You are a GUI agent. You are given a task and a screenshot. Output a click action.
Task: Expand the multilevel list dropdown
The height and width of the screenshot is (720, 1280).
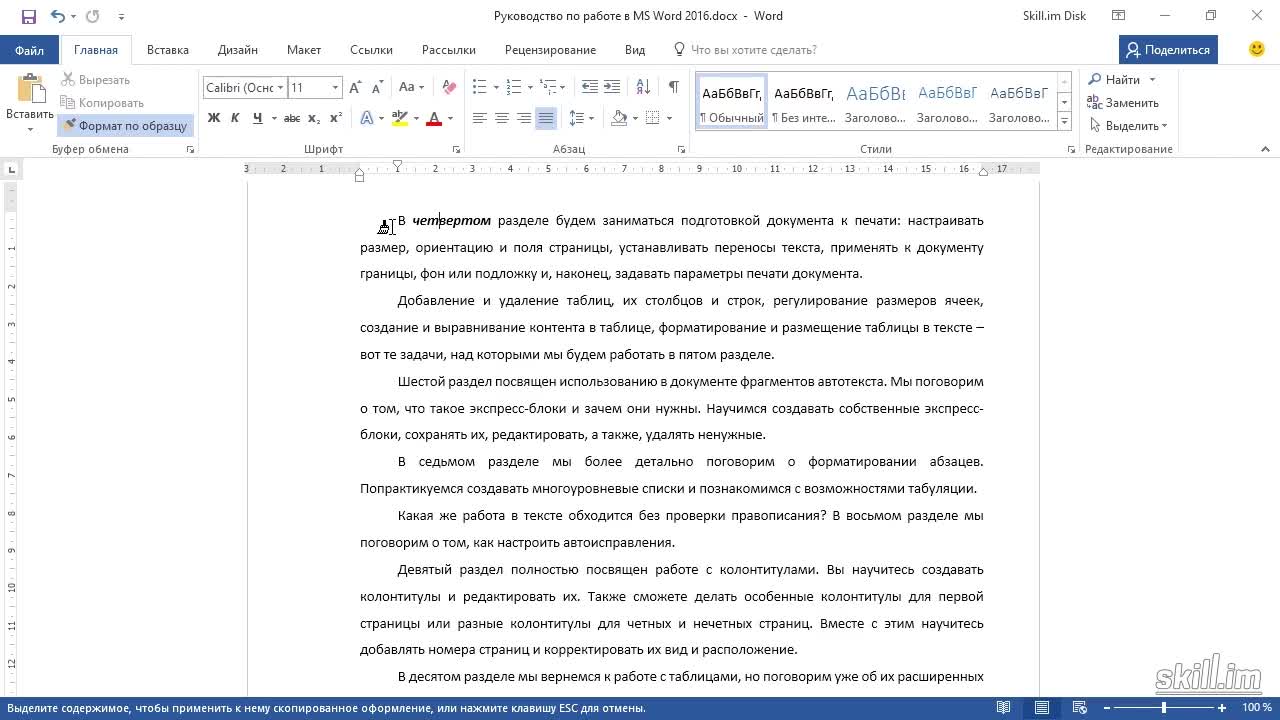564,88
